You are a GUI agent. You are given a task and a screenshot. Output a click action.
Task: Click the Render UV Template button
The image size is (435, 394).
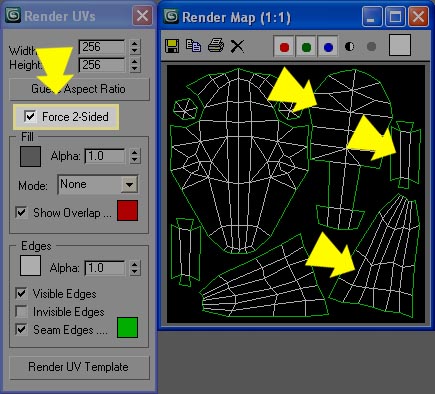point(79,367)
